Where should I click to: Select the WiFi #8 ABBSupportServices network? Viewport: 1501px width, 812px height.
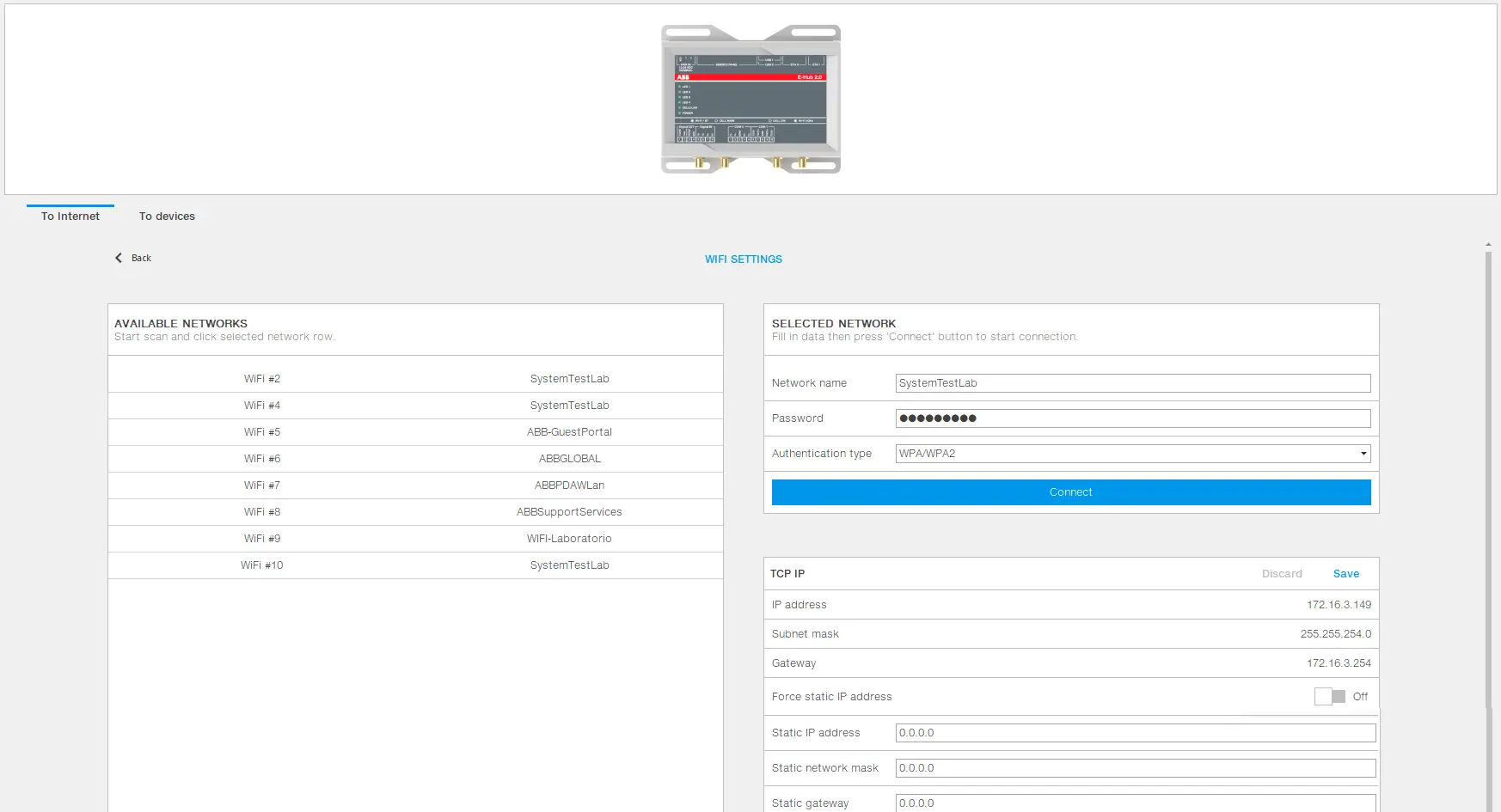(415, 512)
